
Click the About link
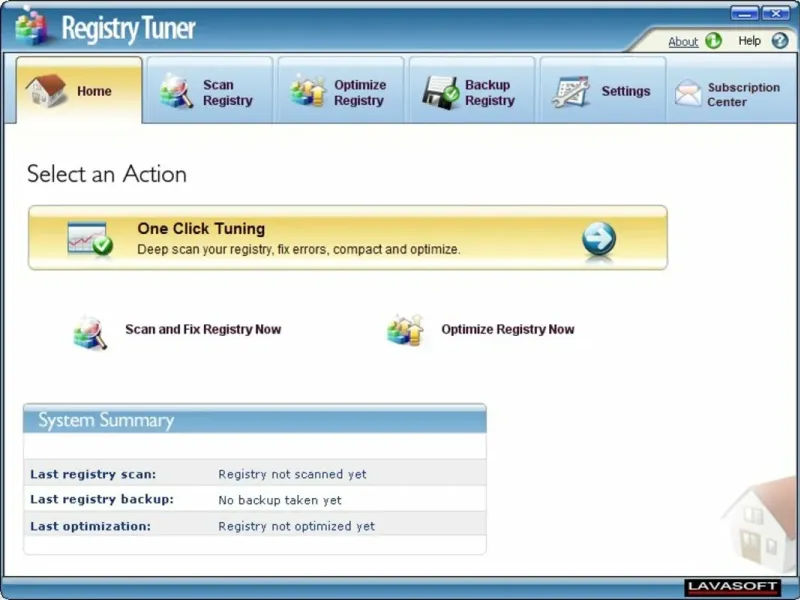point(683,41)
